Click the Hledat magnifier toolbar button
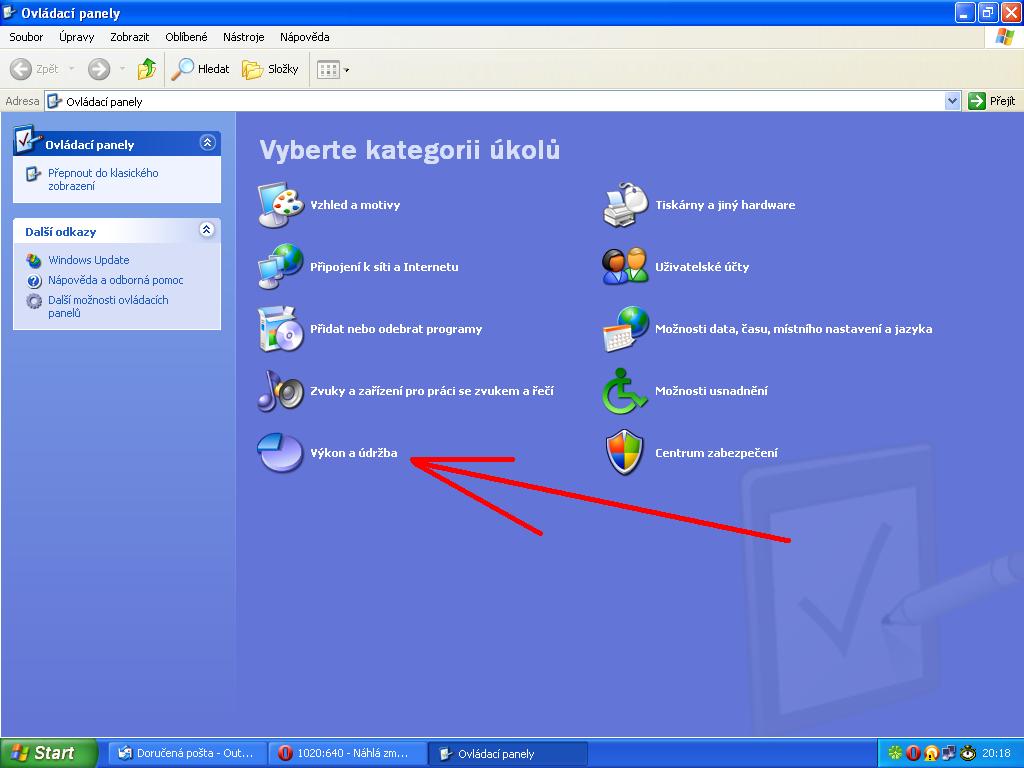Viewport: 1024px width, 768px height. click(x=200, y=69)
